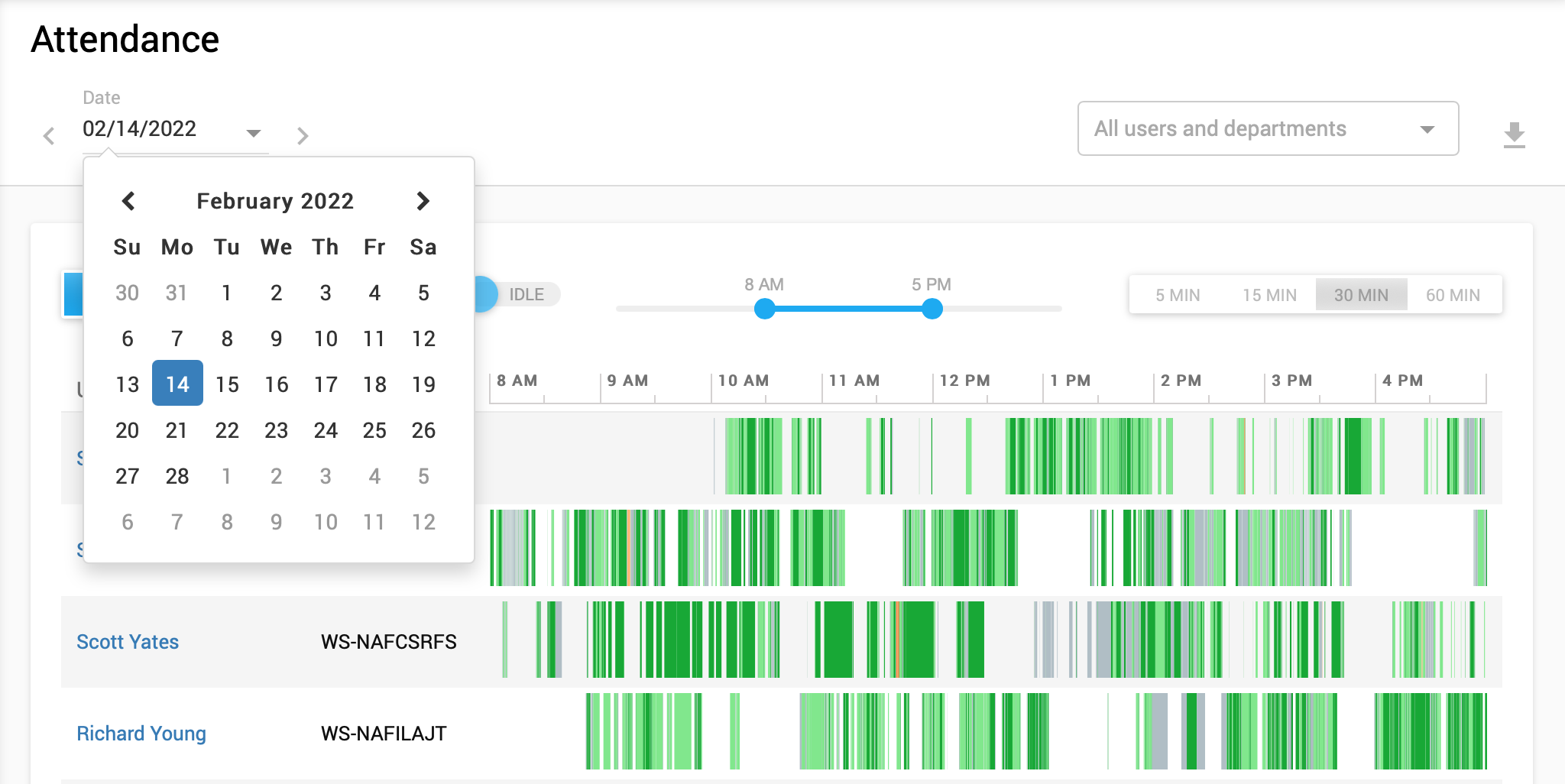Click the partially visible blue toggle icon
Screen dimensions: 1565x784
pyautogui.click(x=73, y=294)
